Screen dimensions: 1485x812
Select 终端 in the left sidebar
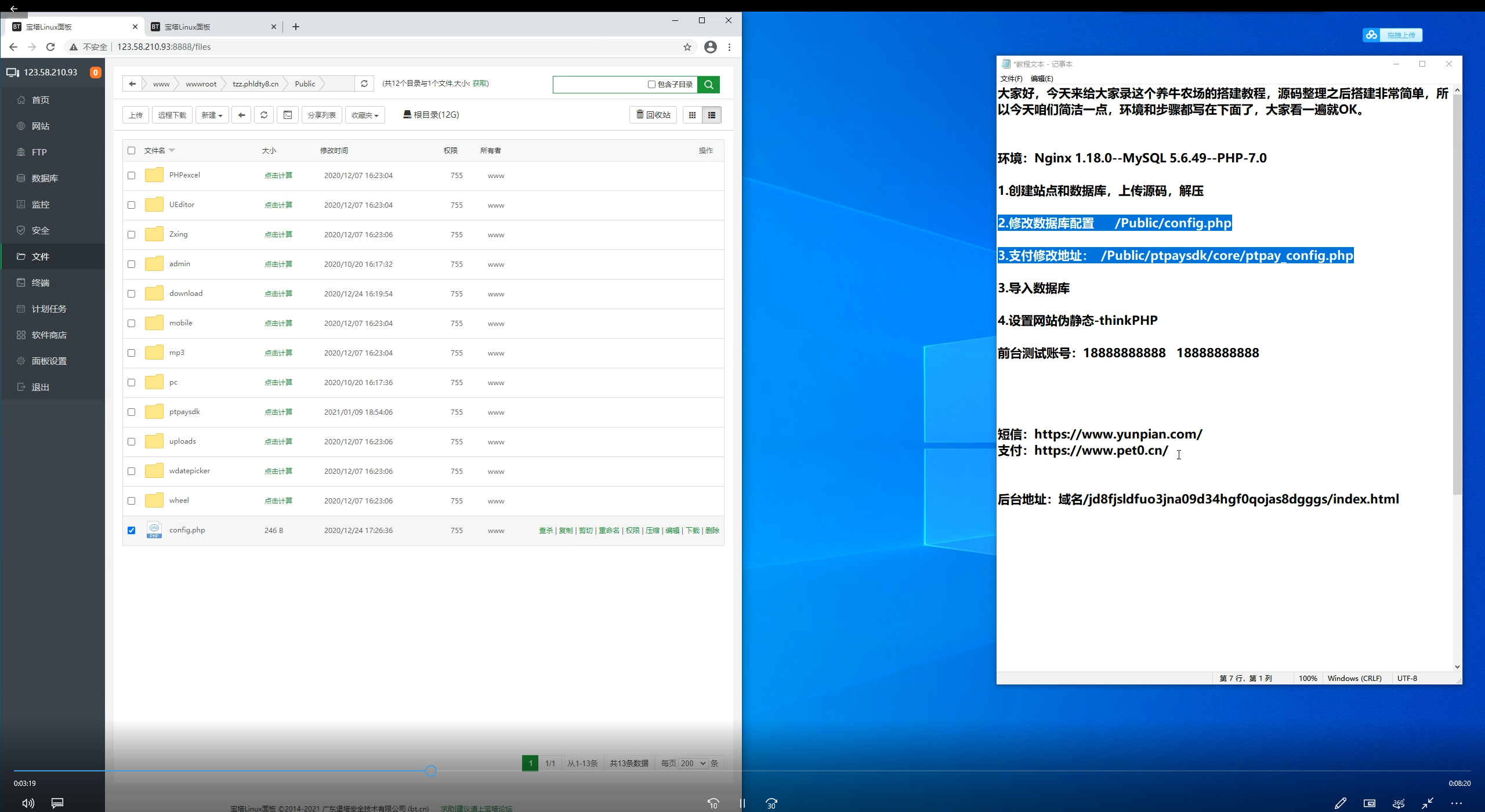[x=41, y=282]
